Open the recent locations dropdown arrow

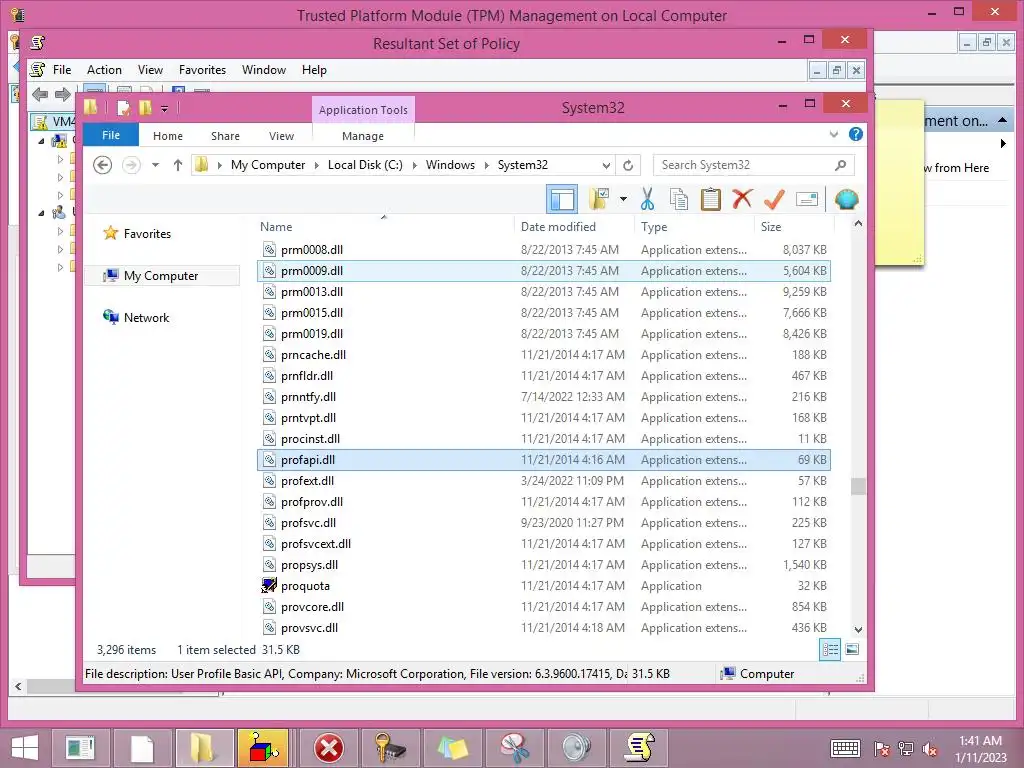coord(155,165)
